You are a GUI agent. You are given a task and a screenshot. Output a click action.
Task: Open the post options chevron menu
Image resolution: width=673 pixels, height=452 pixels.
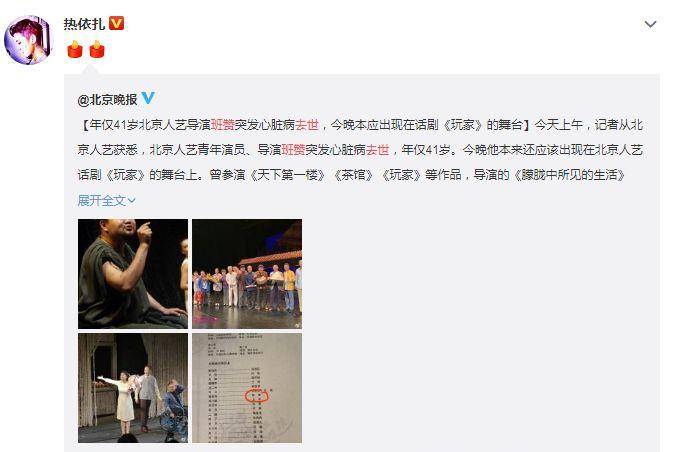pyautogui.click(x=651, y=24)
